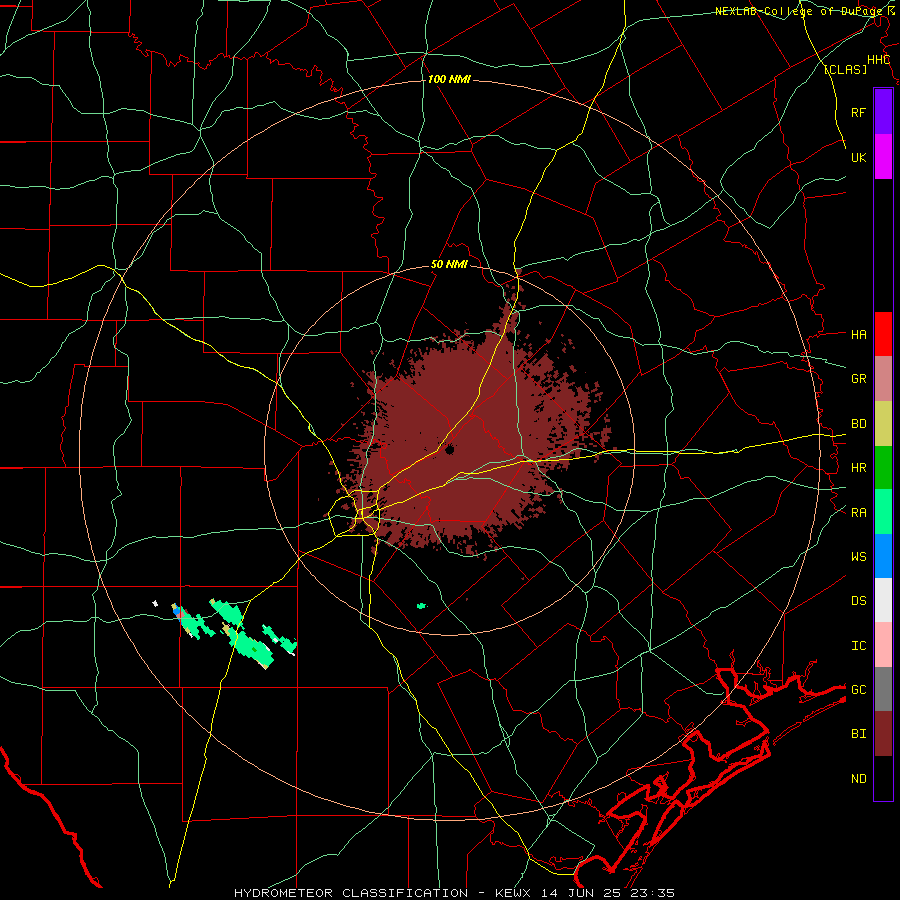Click the RA light green legend swatch
900x900 pixels.
[x=883, y=512]
